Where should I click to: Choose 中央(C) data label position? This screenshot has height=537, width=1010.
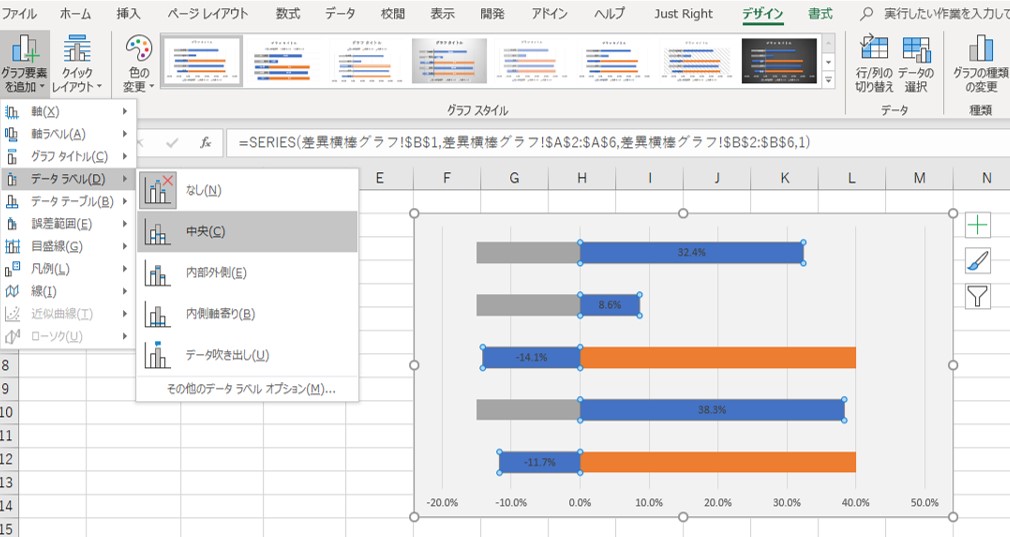pyautogui.click(x=247, y=231)
